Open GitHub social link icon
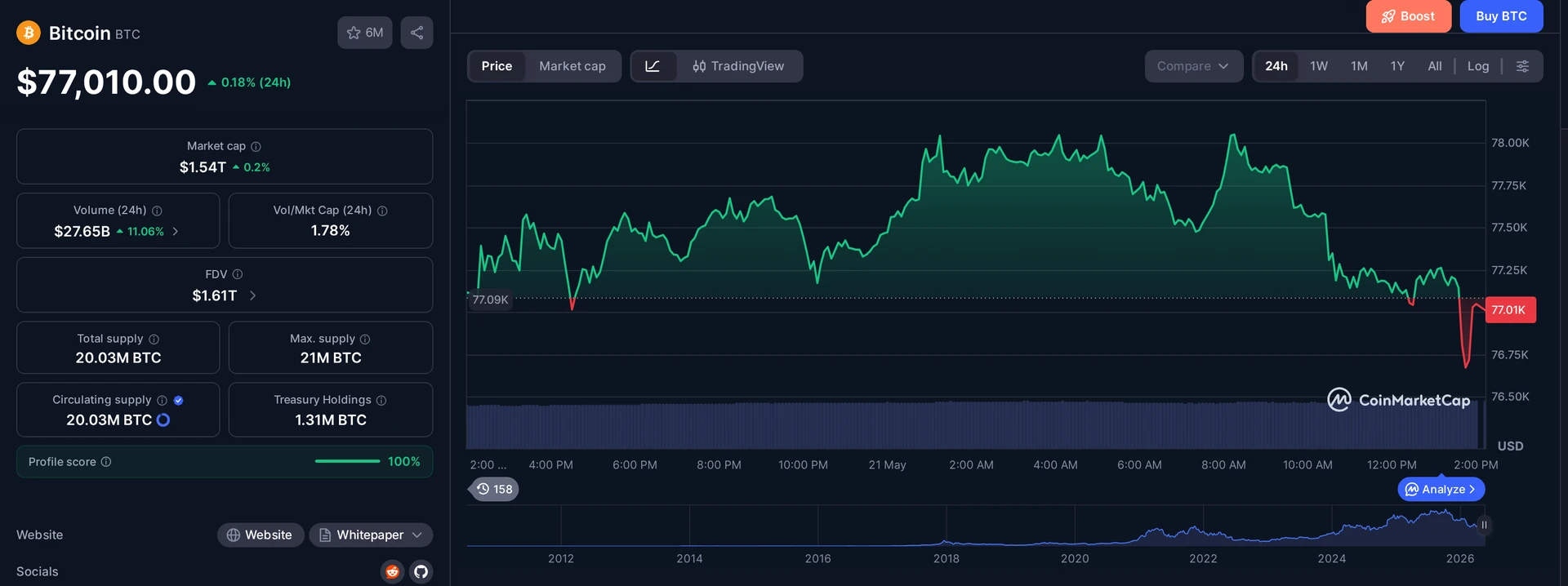 (421, 571)
